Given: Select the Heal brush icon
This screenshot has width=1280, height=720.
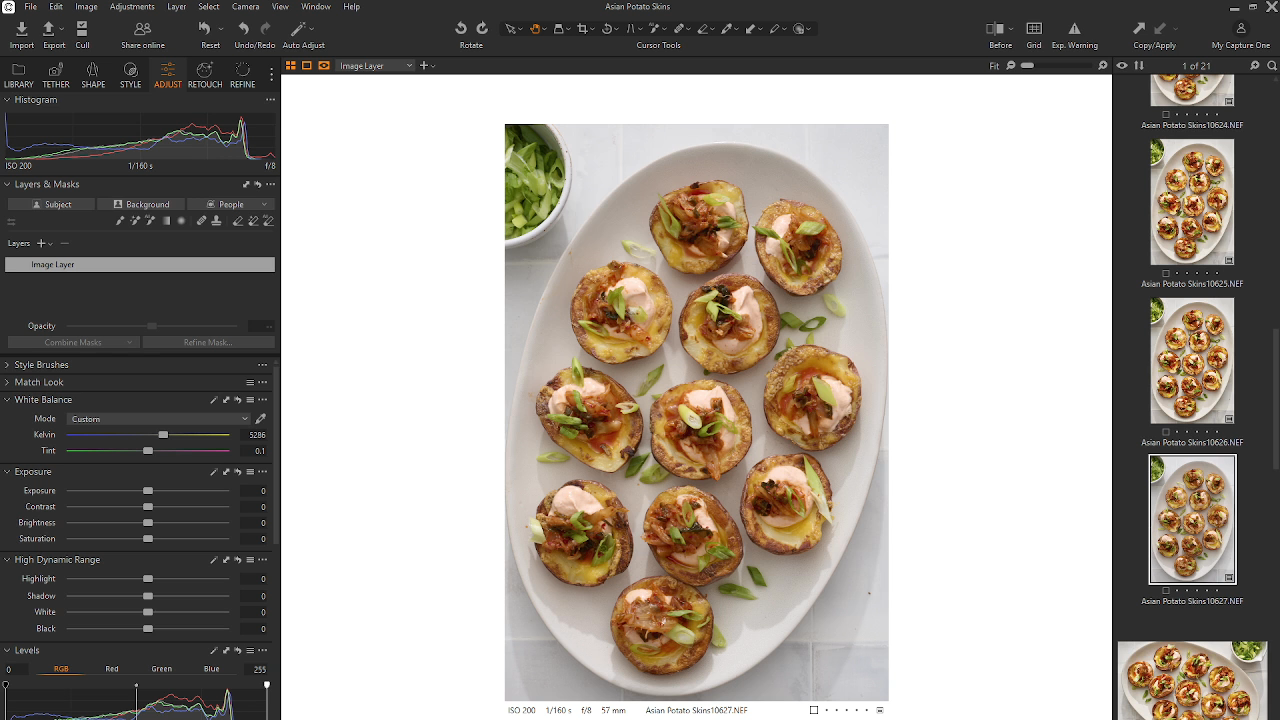Looking at the screenshot, I should point(201,221).
